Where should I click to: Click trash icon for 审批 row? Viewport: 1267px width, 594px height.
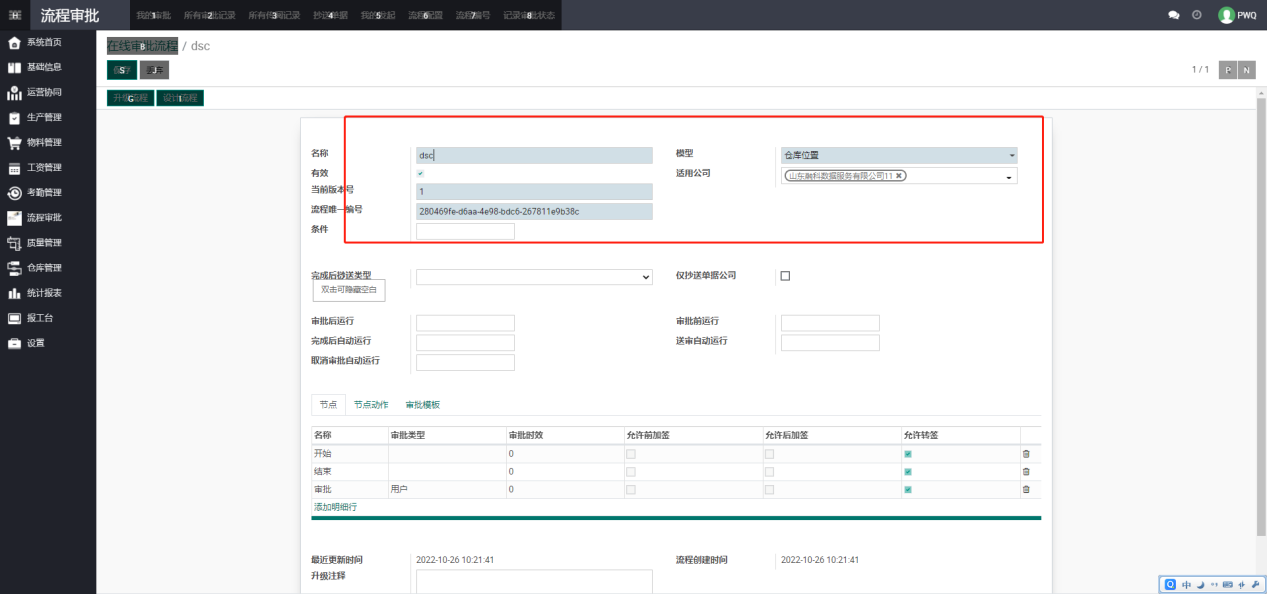[1025, 490]
